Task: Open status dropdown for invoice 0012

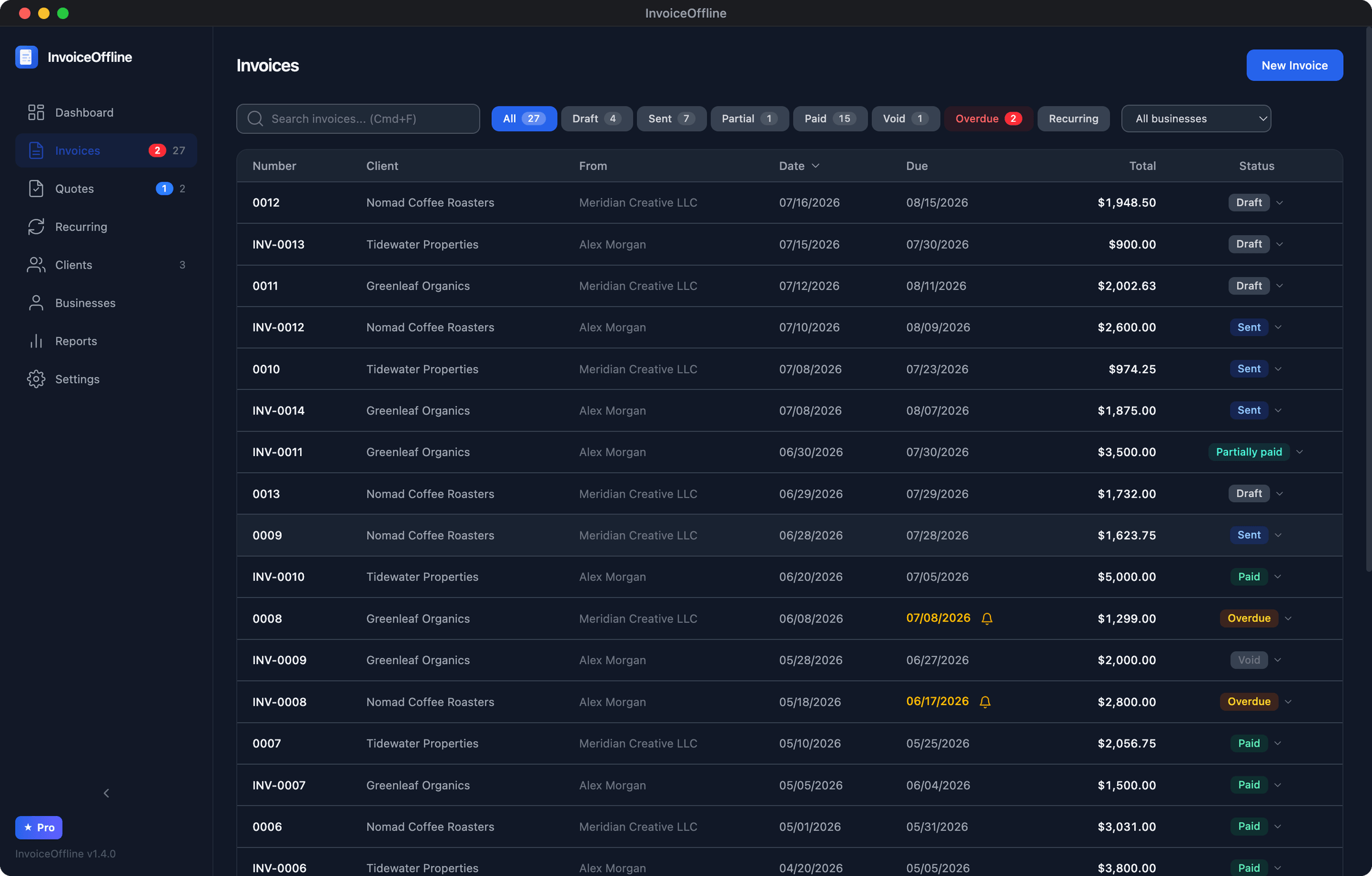Action: (1280, 203)
